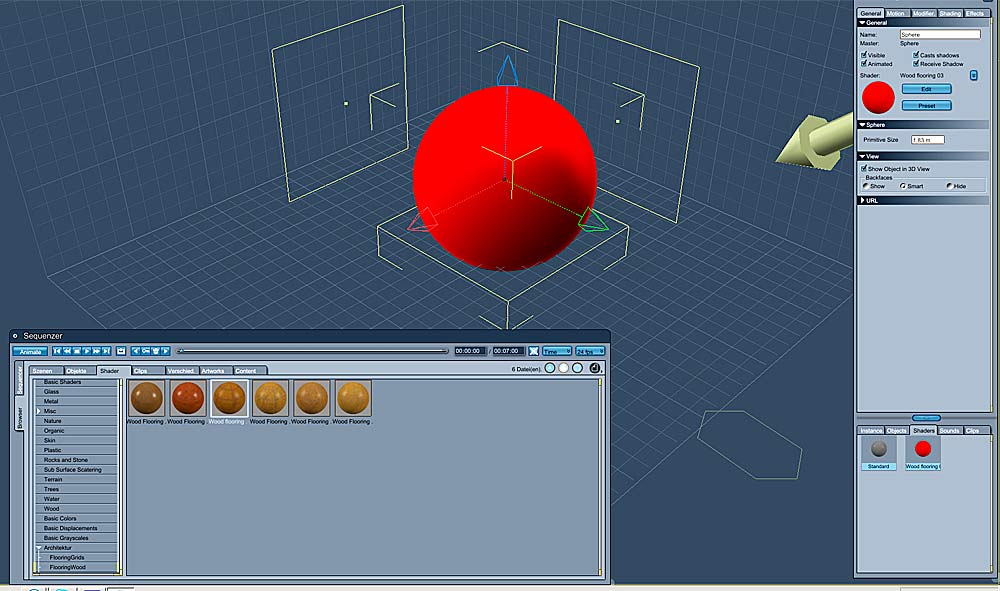Select the Show backfaces radio option
Viewport: 1000px width, 591px height.
866,186
